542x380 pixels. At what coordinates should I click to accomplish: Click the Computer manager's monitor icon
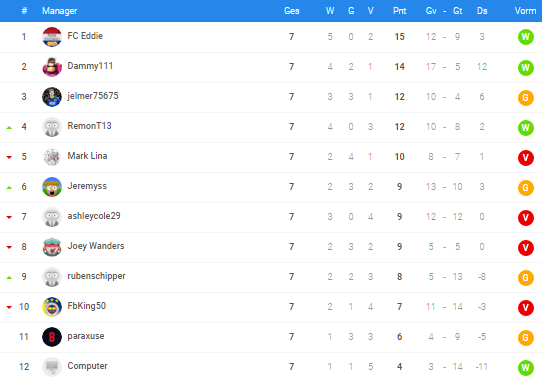pos(52,367)
